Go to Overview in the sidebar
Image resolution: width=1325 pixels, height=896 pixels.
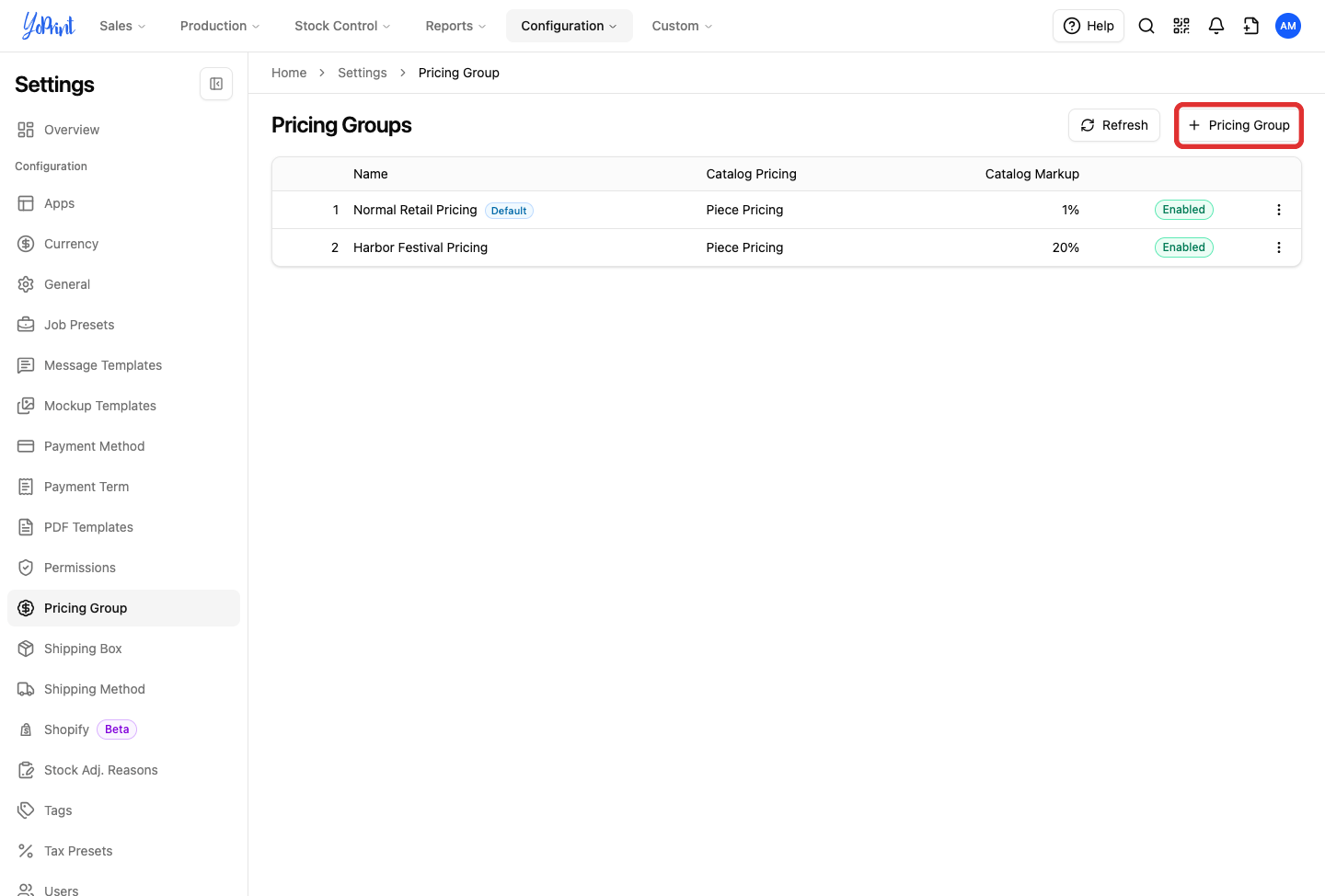coord(123,130)
